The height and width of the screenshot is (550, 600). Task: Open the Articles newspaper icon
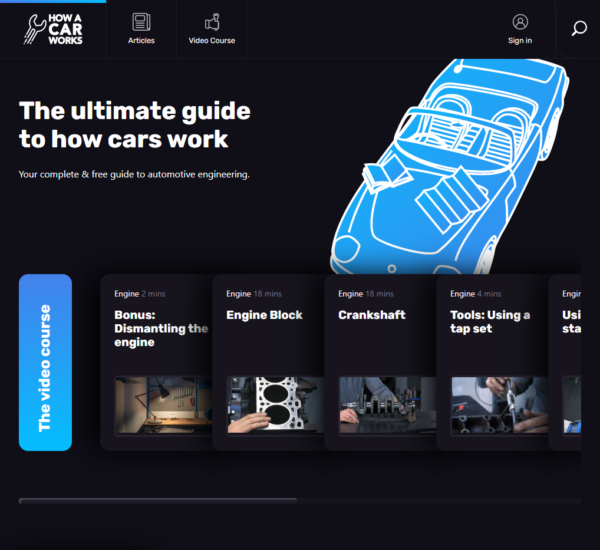141,21
